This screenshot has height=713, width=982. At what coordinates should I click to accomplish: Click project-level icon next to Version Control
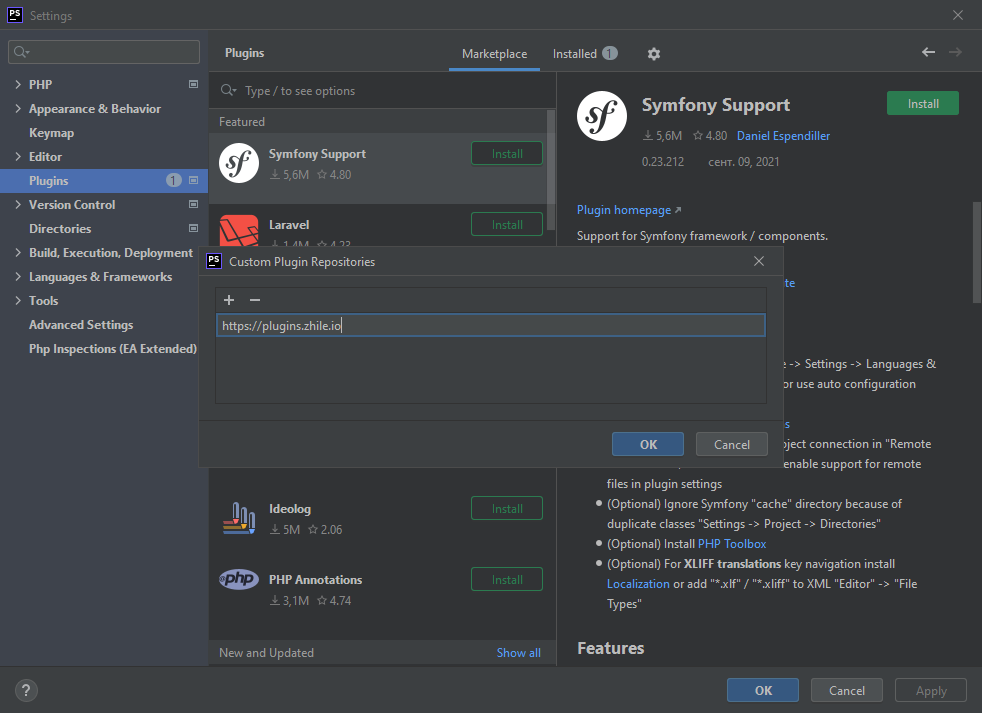(194, 204)
